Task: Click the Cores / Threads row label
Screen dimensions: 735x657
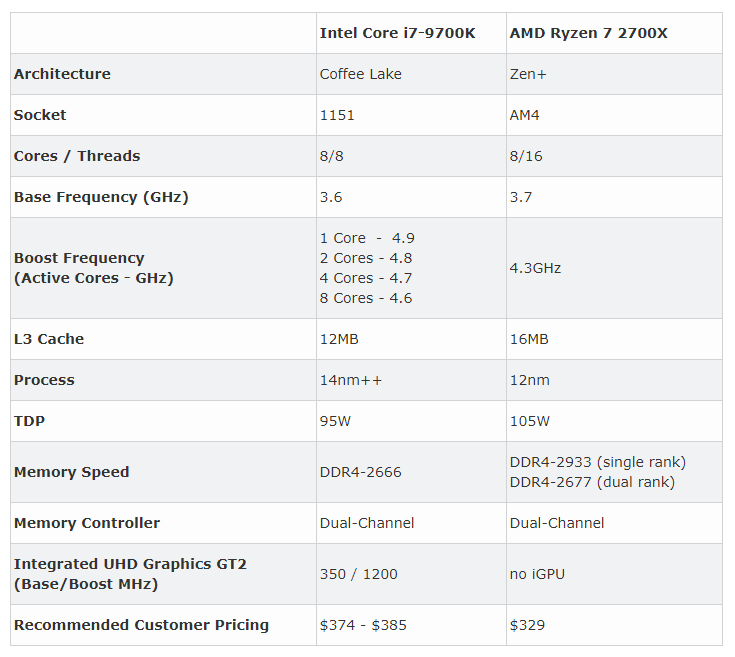Action: coord(77,156)
